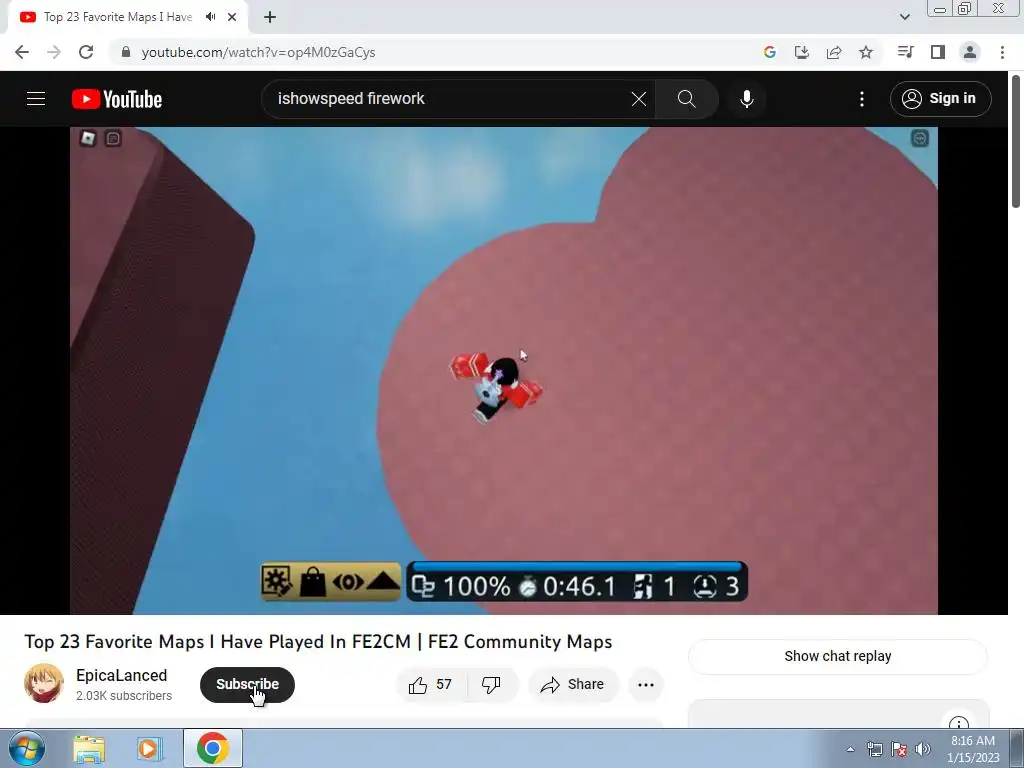Open media controls in Chrome toolbar

tap(906, 52)
